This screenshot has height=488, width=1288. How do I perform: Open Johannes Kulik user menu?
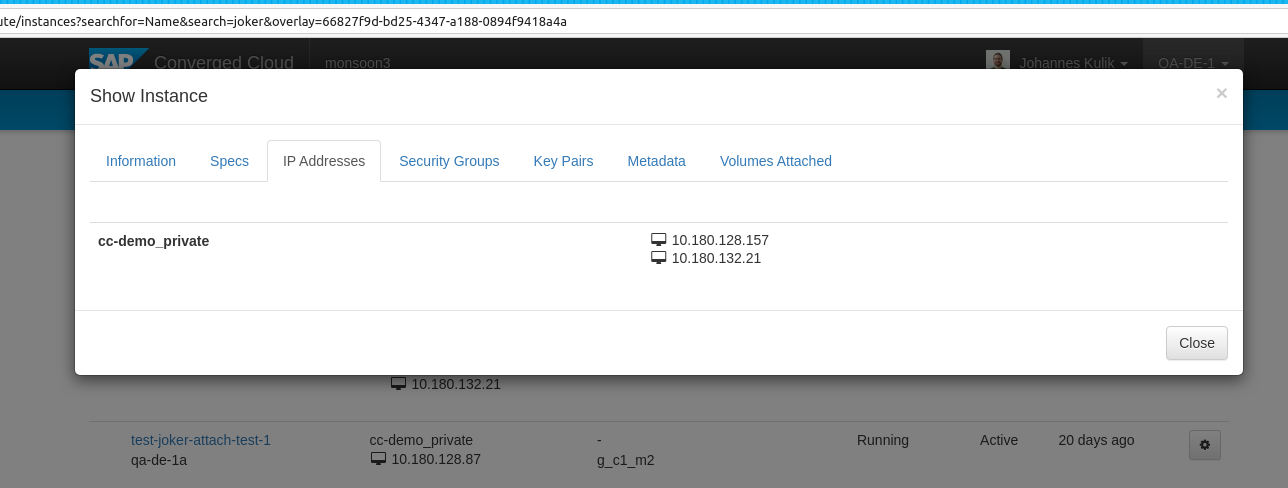click(x=1073, y=63)
